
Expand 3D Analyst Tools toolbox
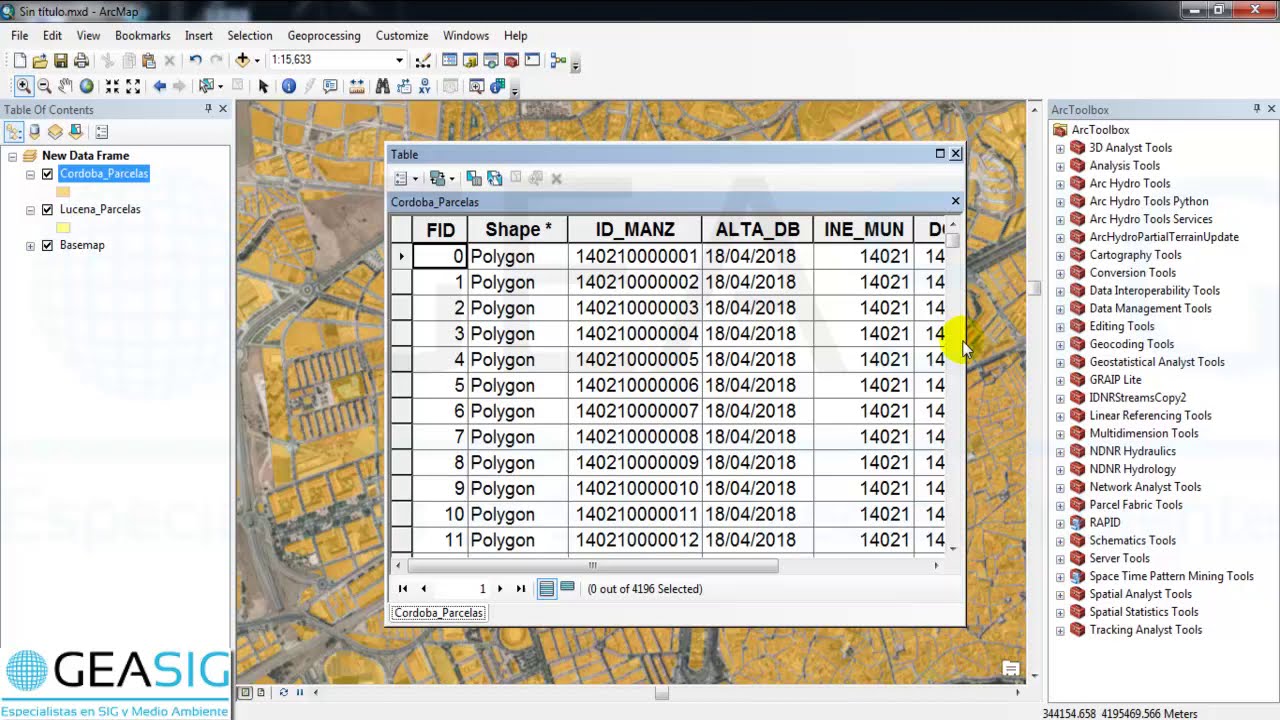coord(1060,148)
